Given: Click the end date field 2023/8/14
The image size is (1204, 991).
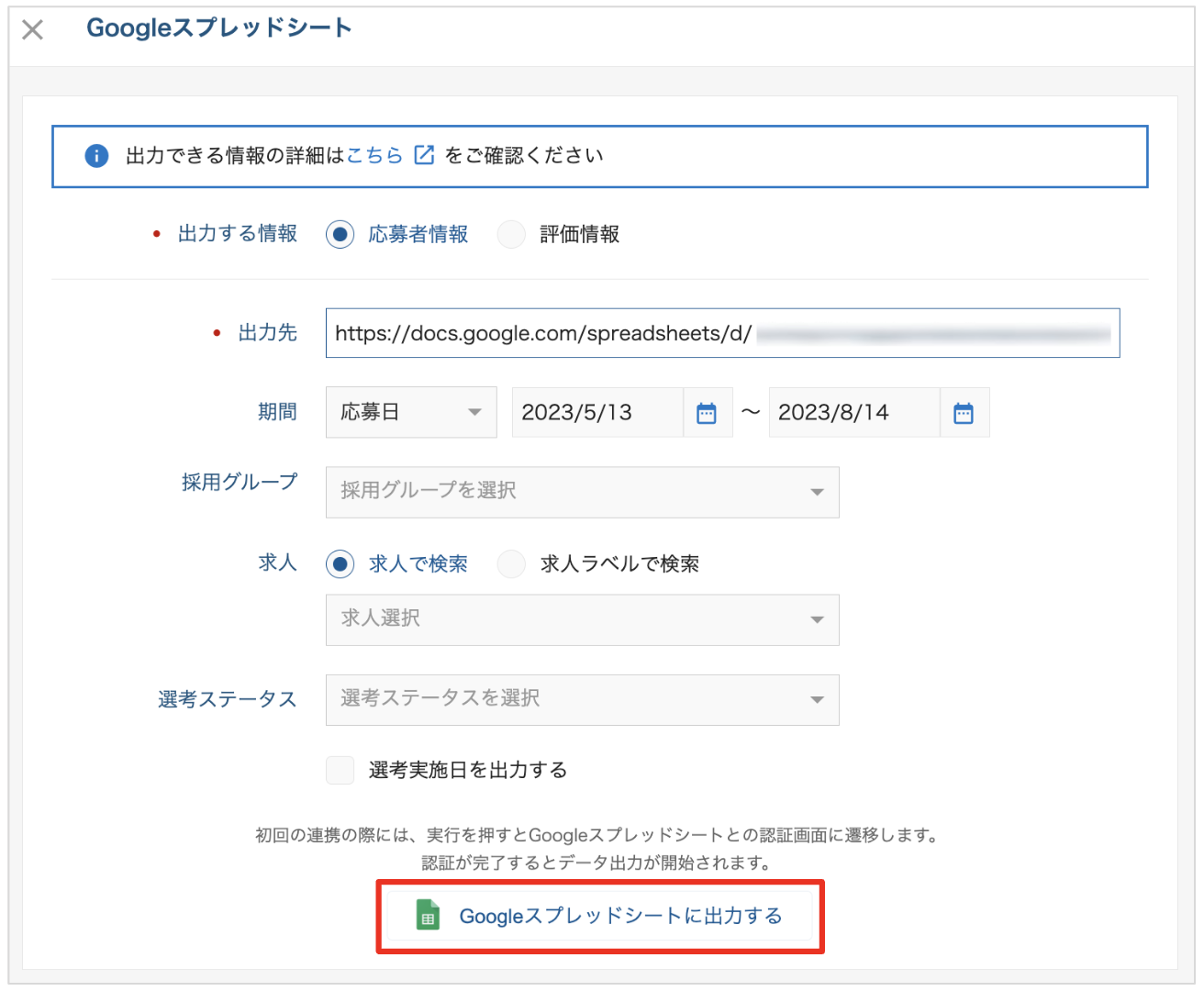Looking at the screenshot, I should point(854,412).
